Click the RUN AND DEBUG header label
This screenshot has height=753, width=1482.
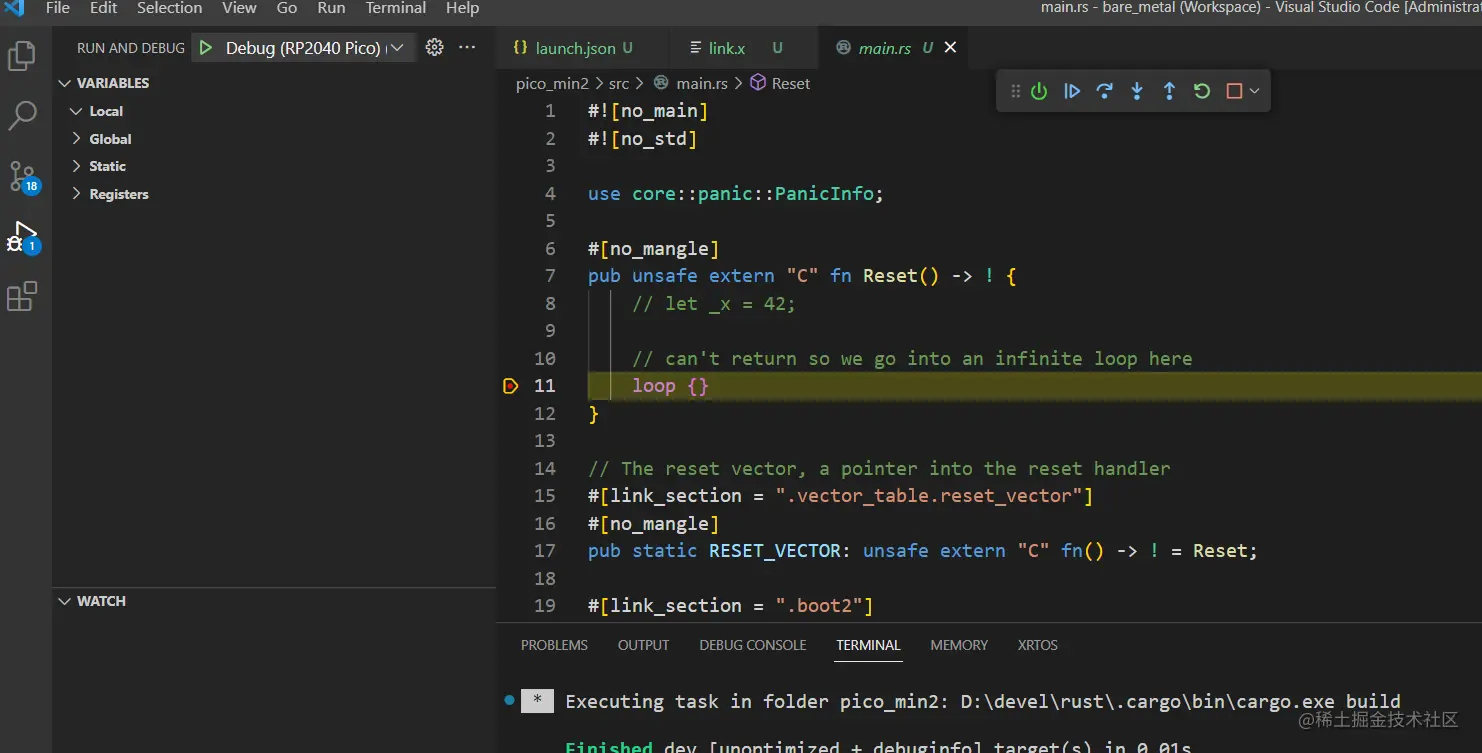[x=131, y=47]
